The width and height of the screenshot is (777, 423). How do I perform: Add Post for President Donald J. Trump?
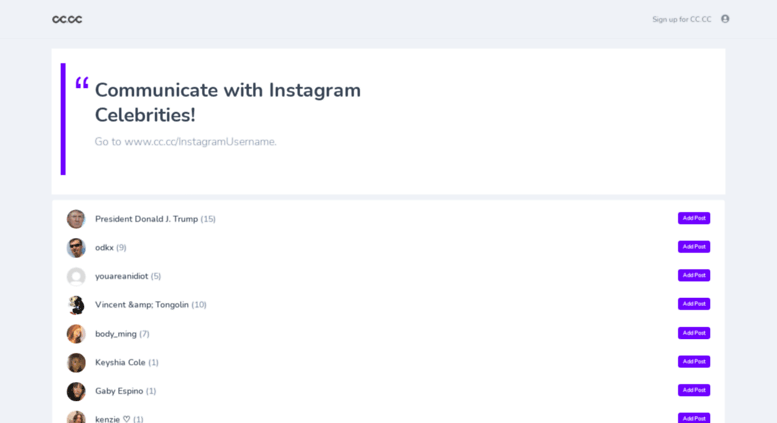(694, 218)
